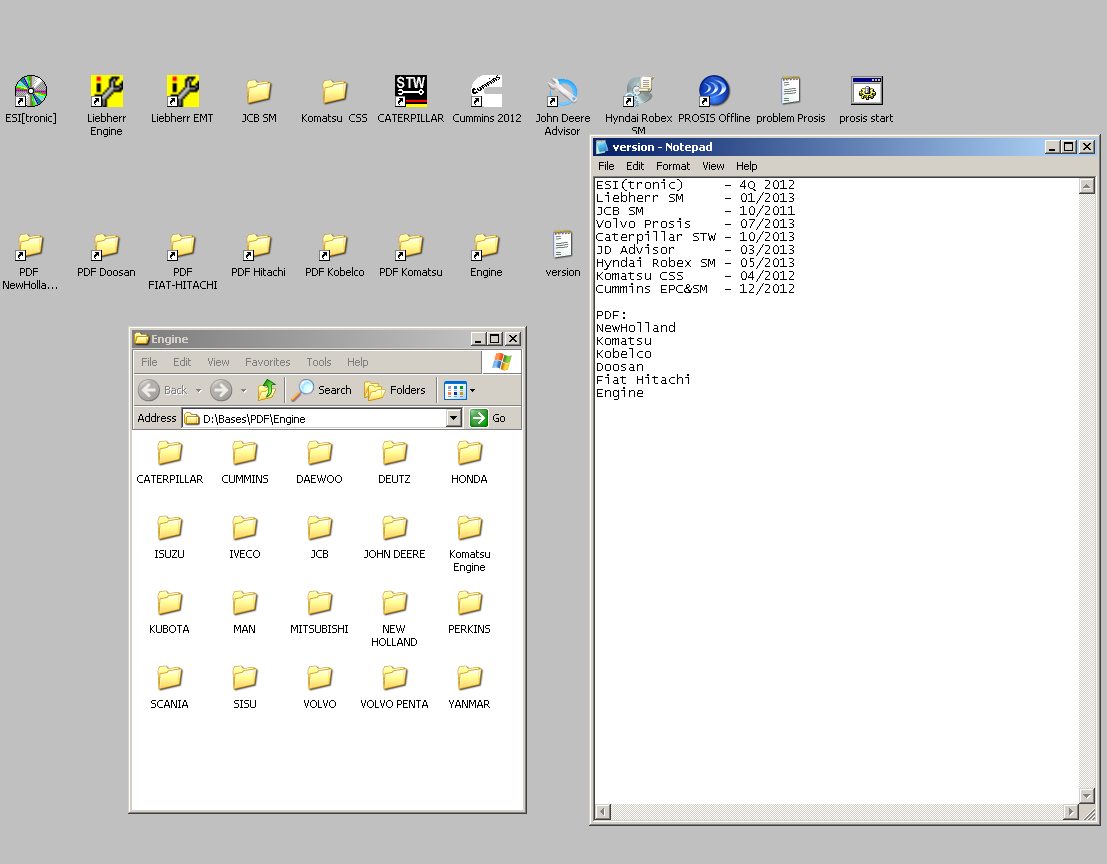Expand the Address bar dropdown
Image resolution: width=1107 pixels, height=864 pixels.
click(x=453, y=419)
